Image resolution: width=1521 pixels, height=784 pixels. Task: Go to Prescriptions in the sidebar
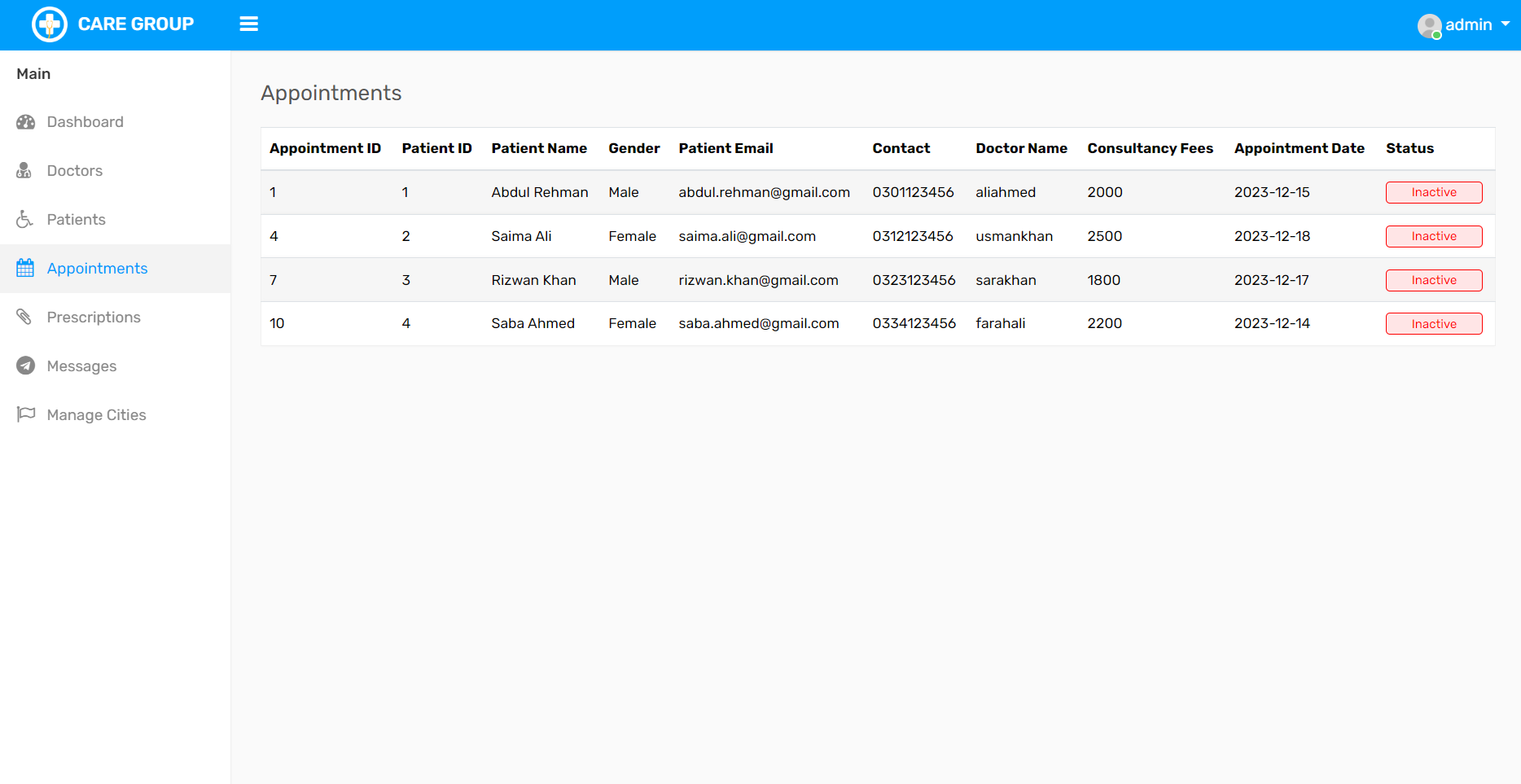(94, 318)
